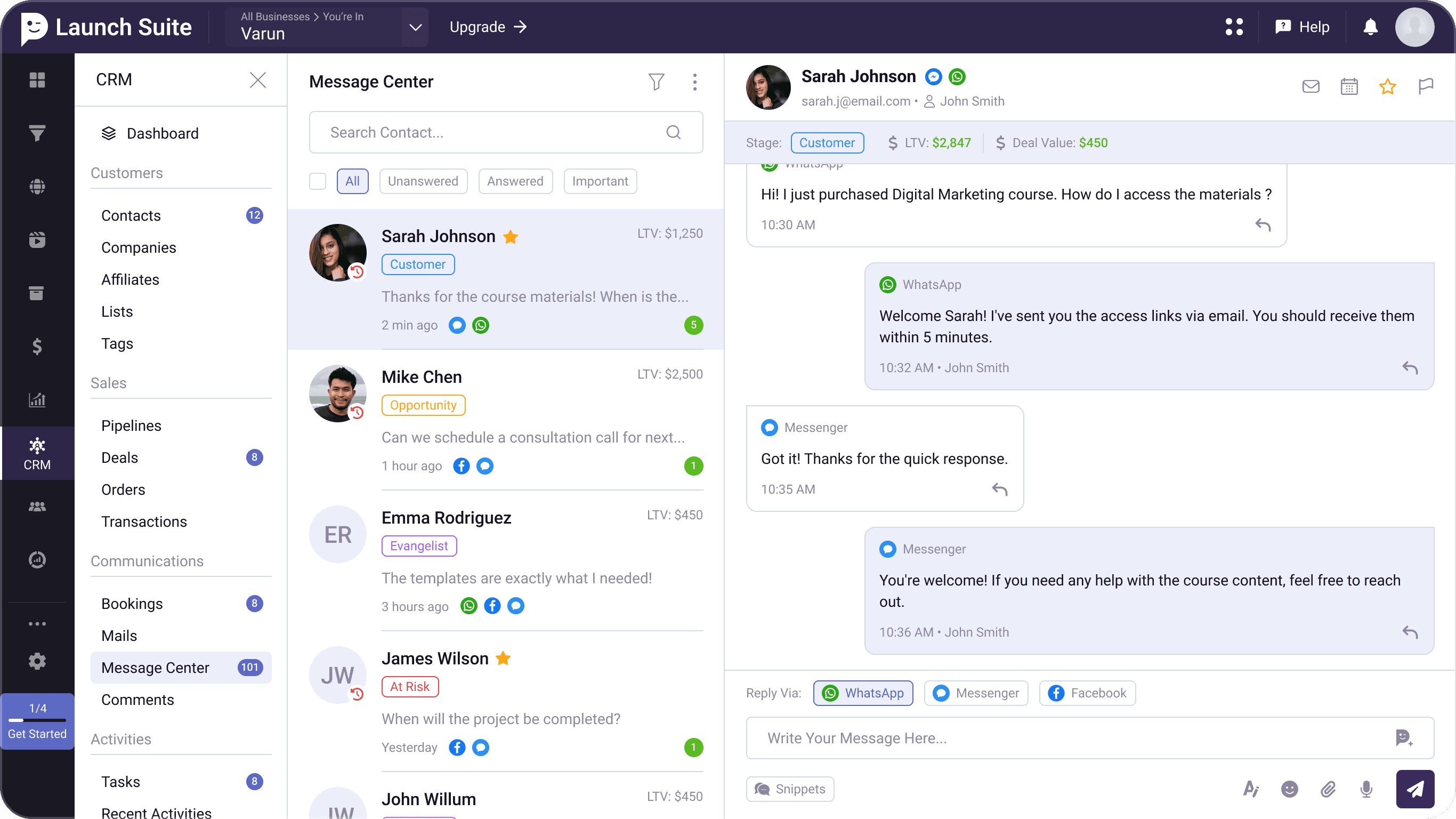Click the send message paper plane button
The image size is (1456, 819).
click(x=1414, y=789)
